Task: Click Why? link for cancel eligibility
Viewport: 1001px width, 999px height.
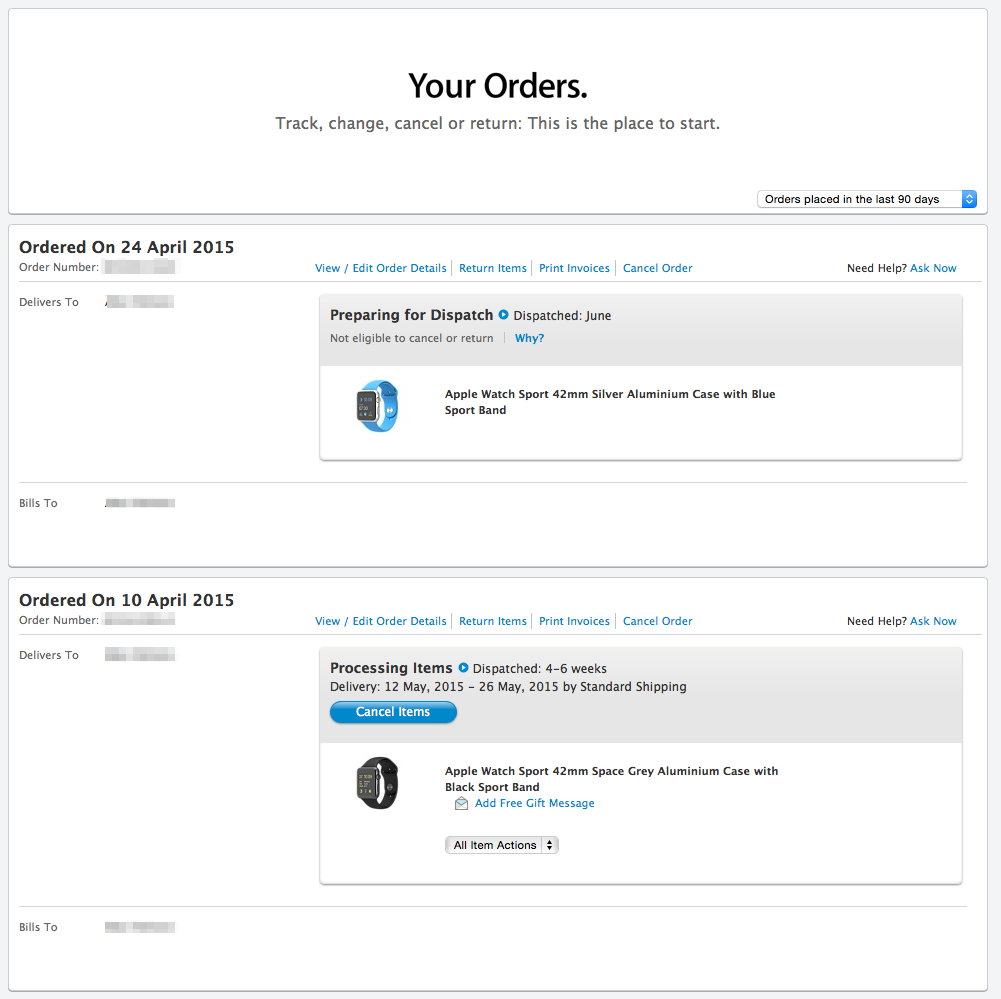Action: point(529,338)
